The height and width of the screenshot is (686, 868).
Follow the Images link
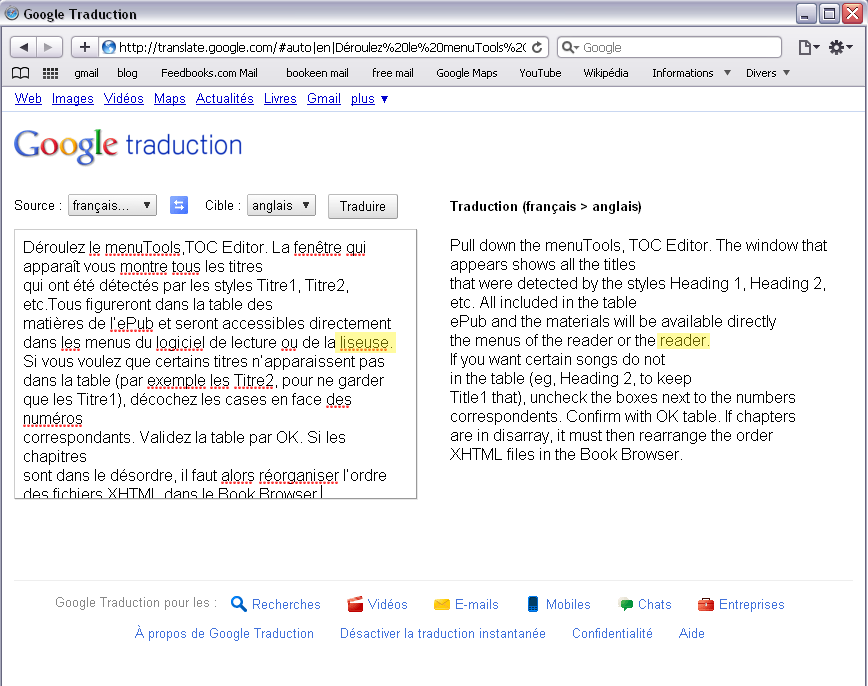click(x=73, y=99)
